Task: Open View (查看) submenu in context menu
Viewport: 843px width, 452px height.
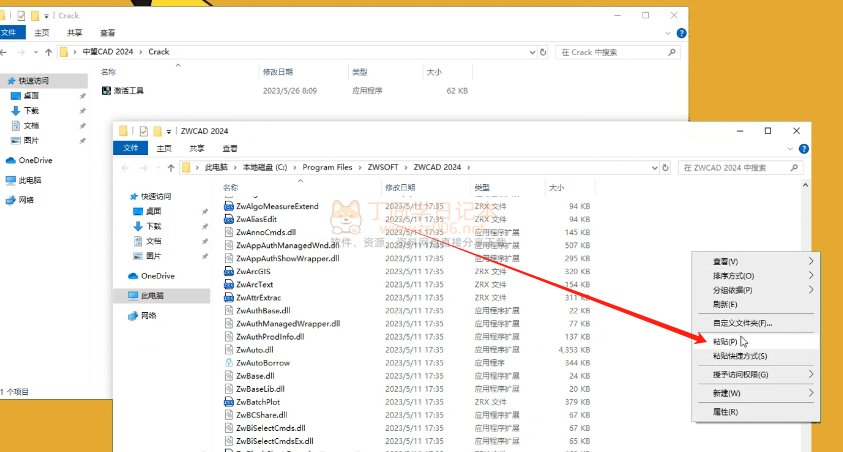Action: 755,261
